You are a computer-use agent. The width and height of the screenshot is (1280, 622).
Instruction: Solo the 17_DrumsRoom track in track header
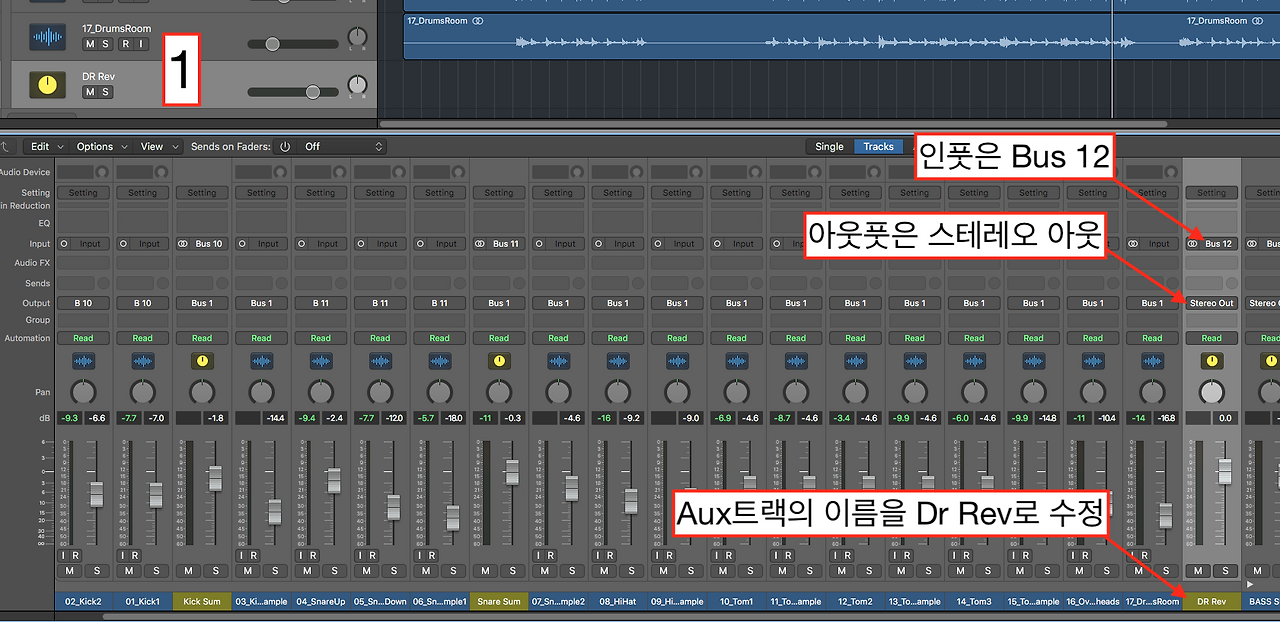pos(106,44)
